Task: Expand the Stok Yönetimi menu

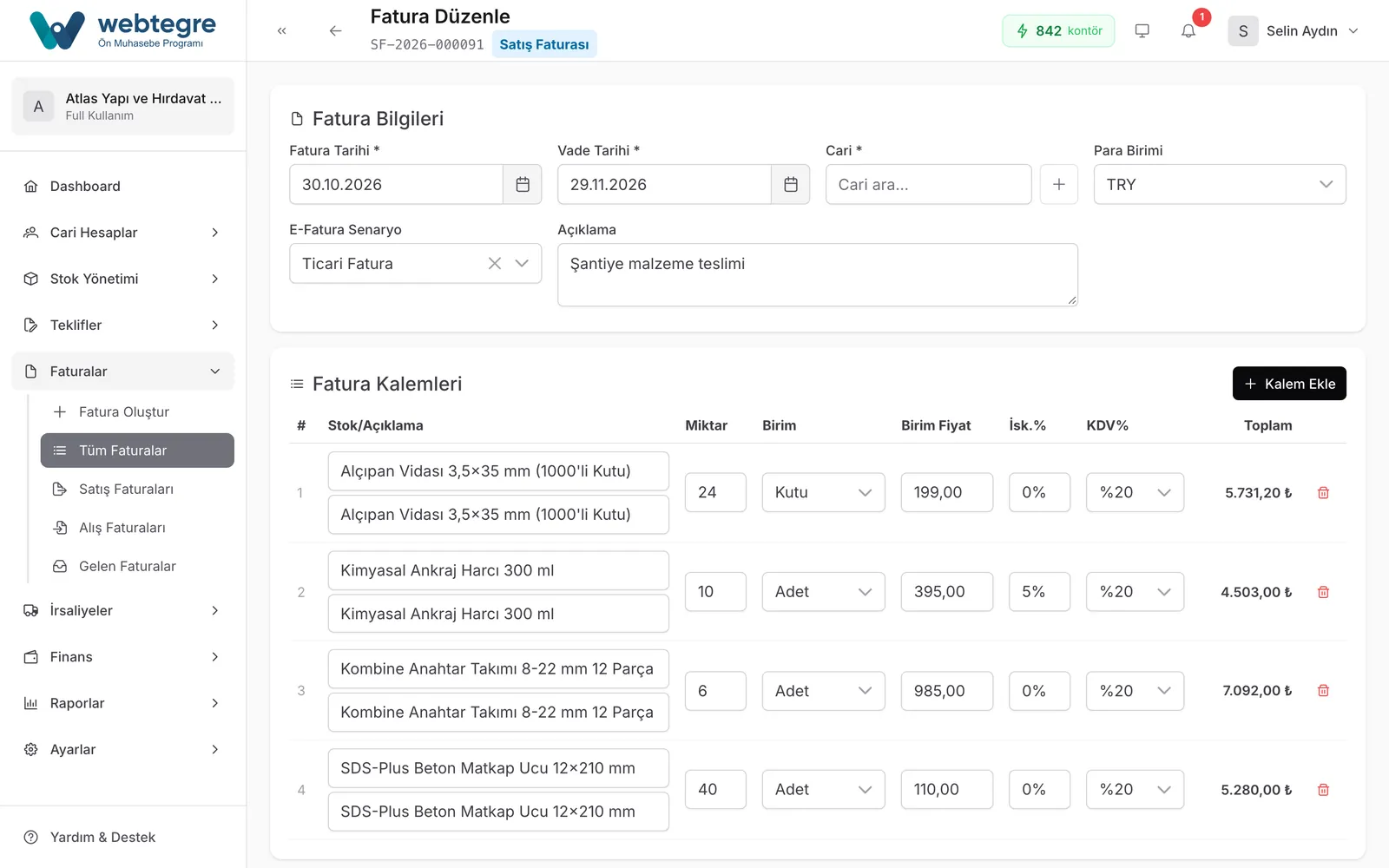Action: pos(123,279)
